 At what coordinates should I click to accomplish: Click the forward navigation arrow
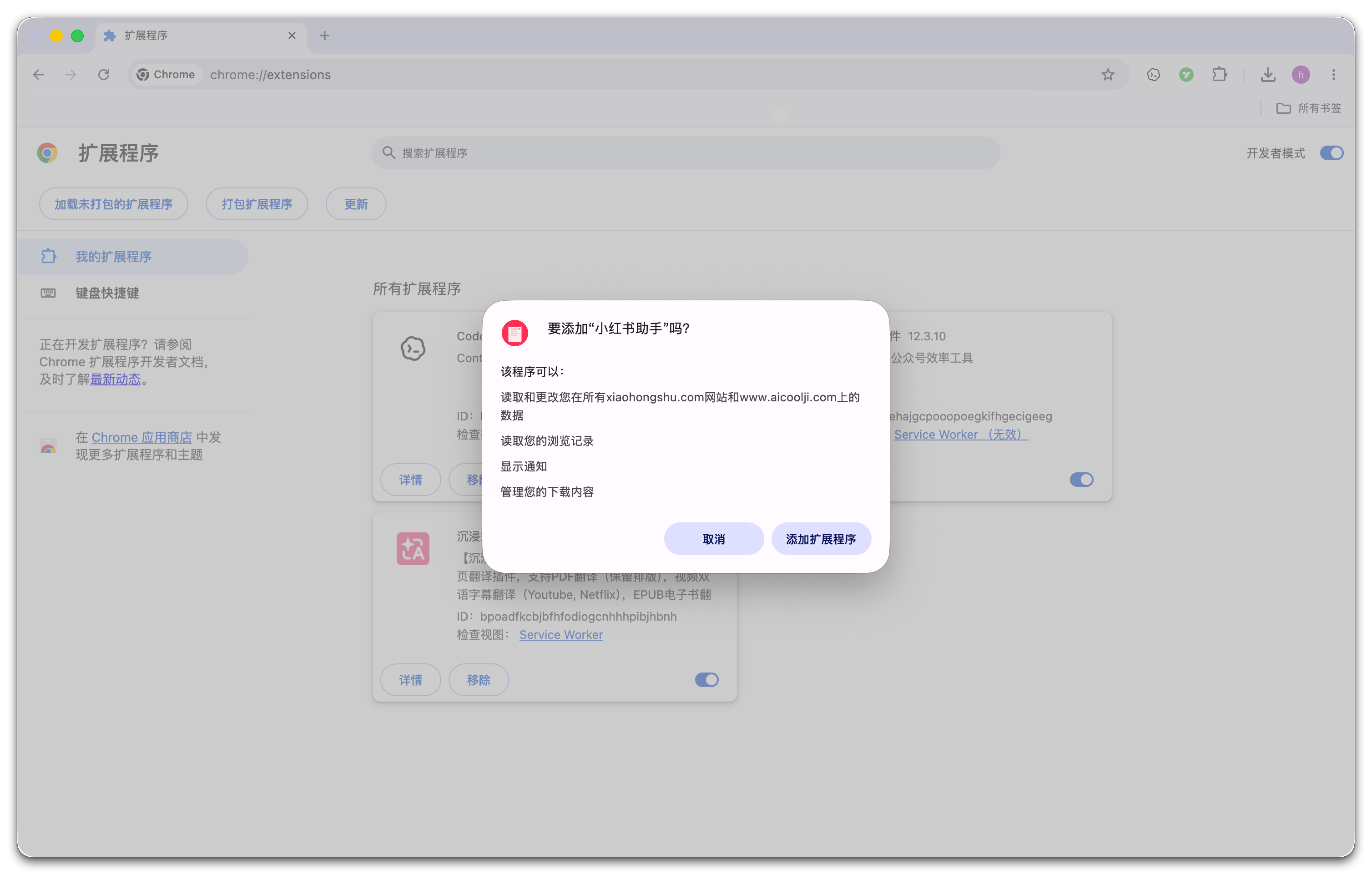point(71,75)
